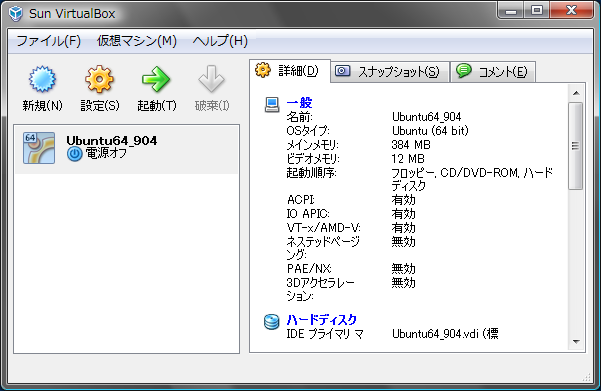Click the gear icon on 詳細 tab

263,70
